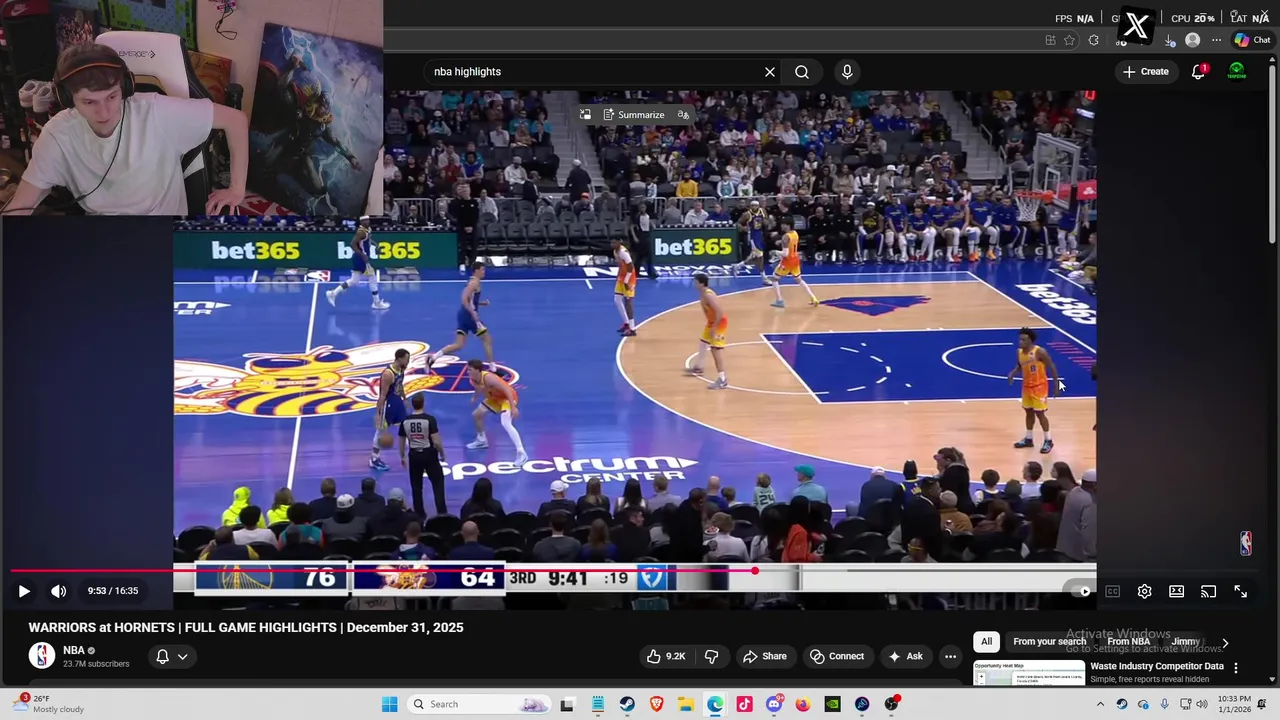
Task: Switch to theater mode view
Action: (1176, 591)
